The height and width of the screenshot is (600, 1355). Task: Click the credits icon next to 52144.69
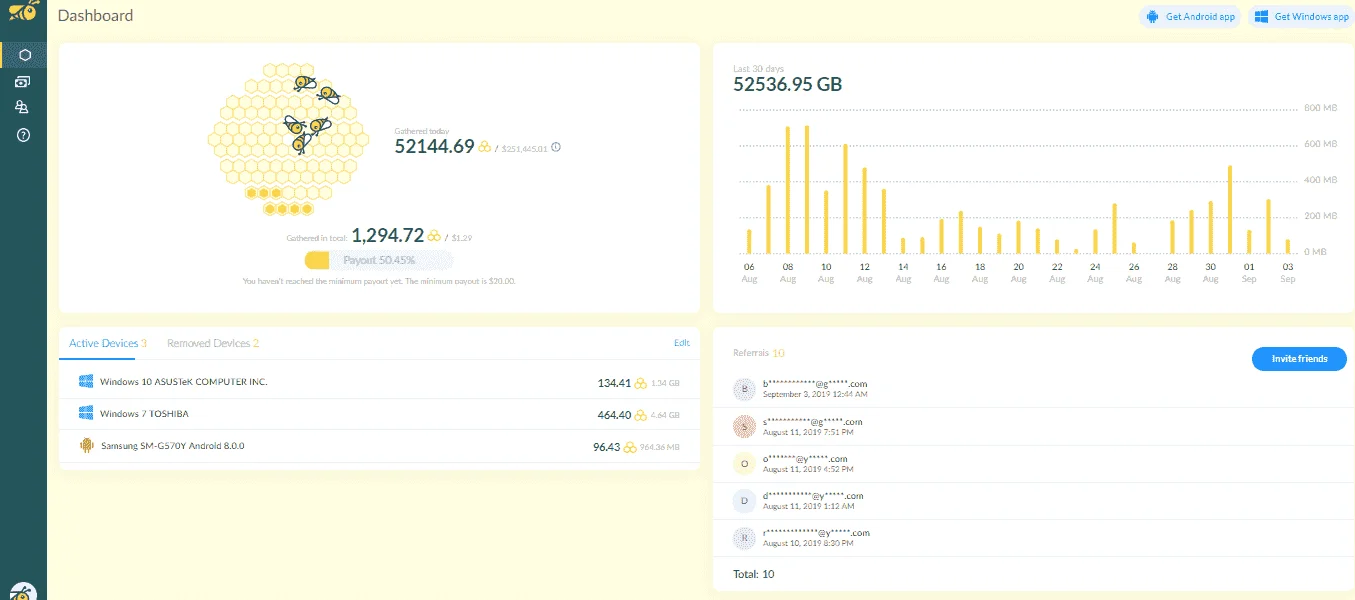(x=484, y=147)
